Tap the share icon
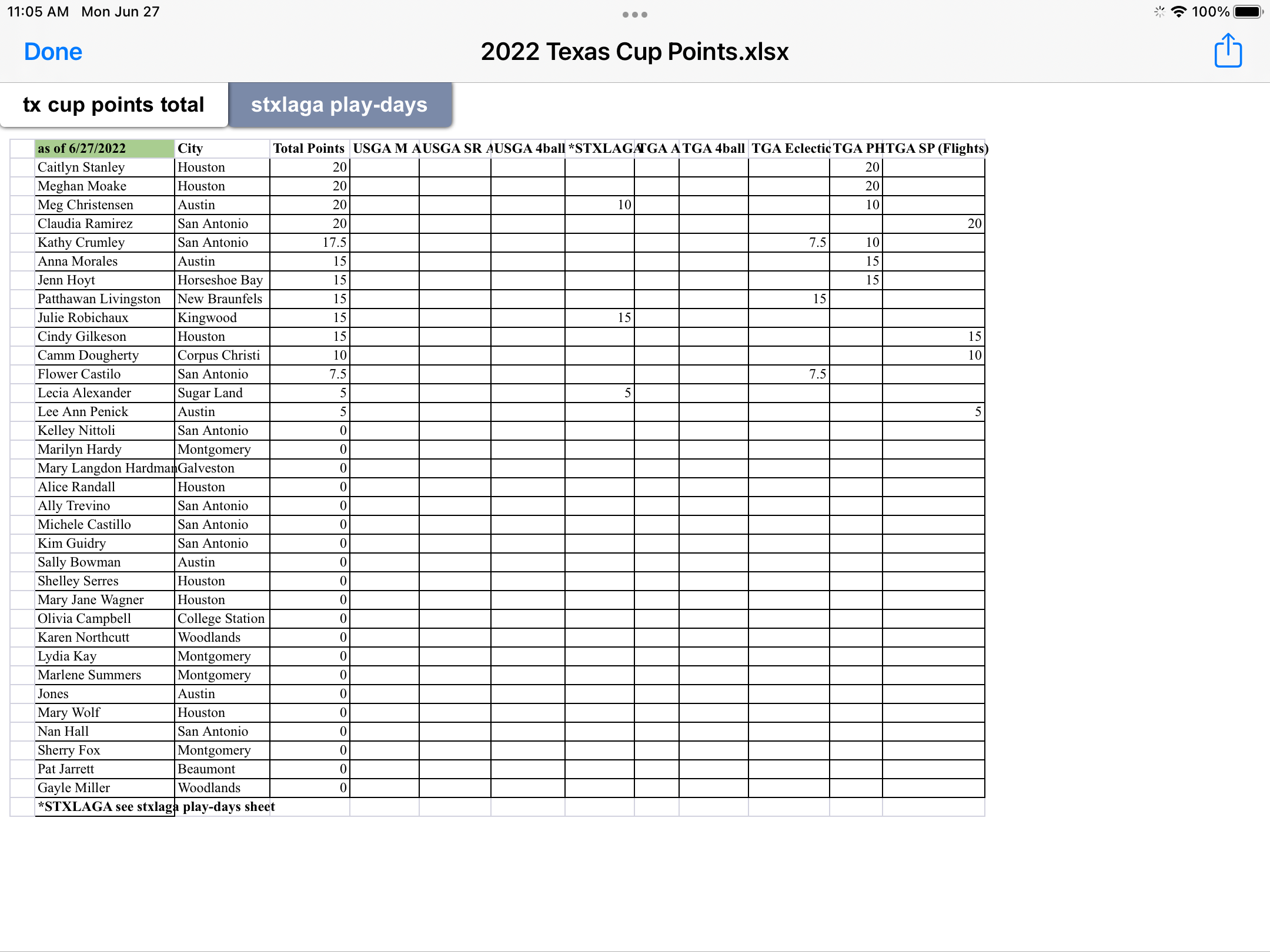 pos(1228,51)
